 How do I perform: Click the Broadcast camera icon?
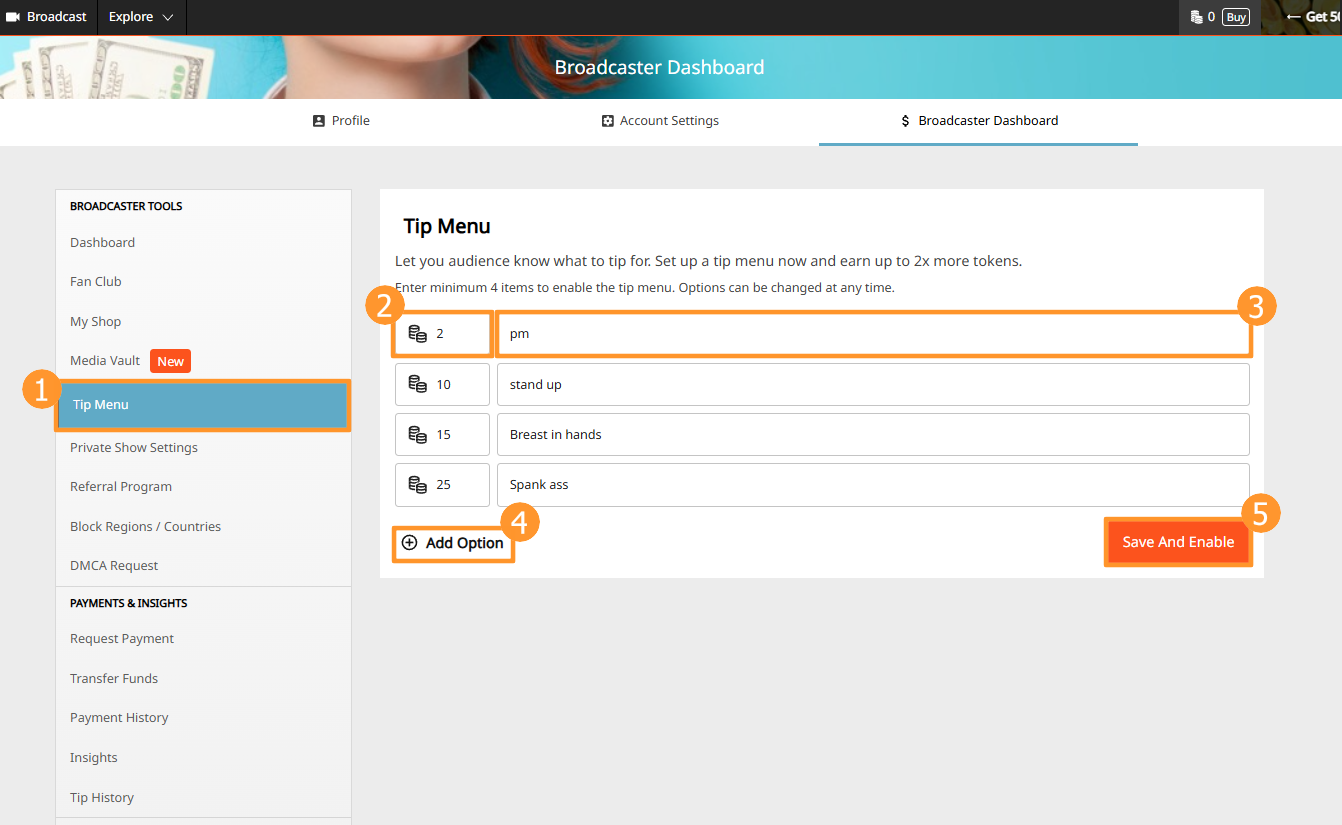pos(13,17)
